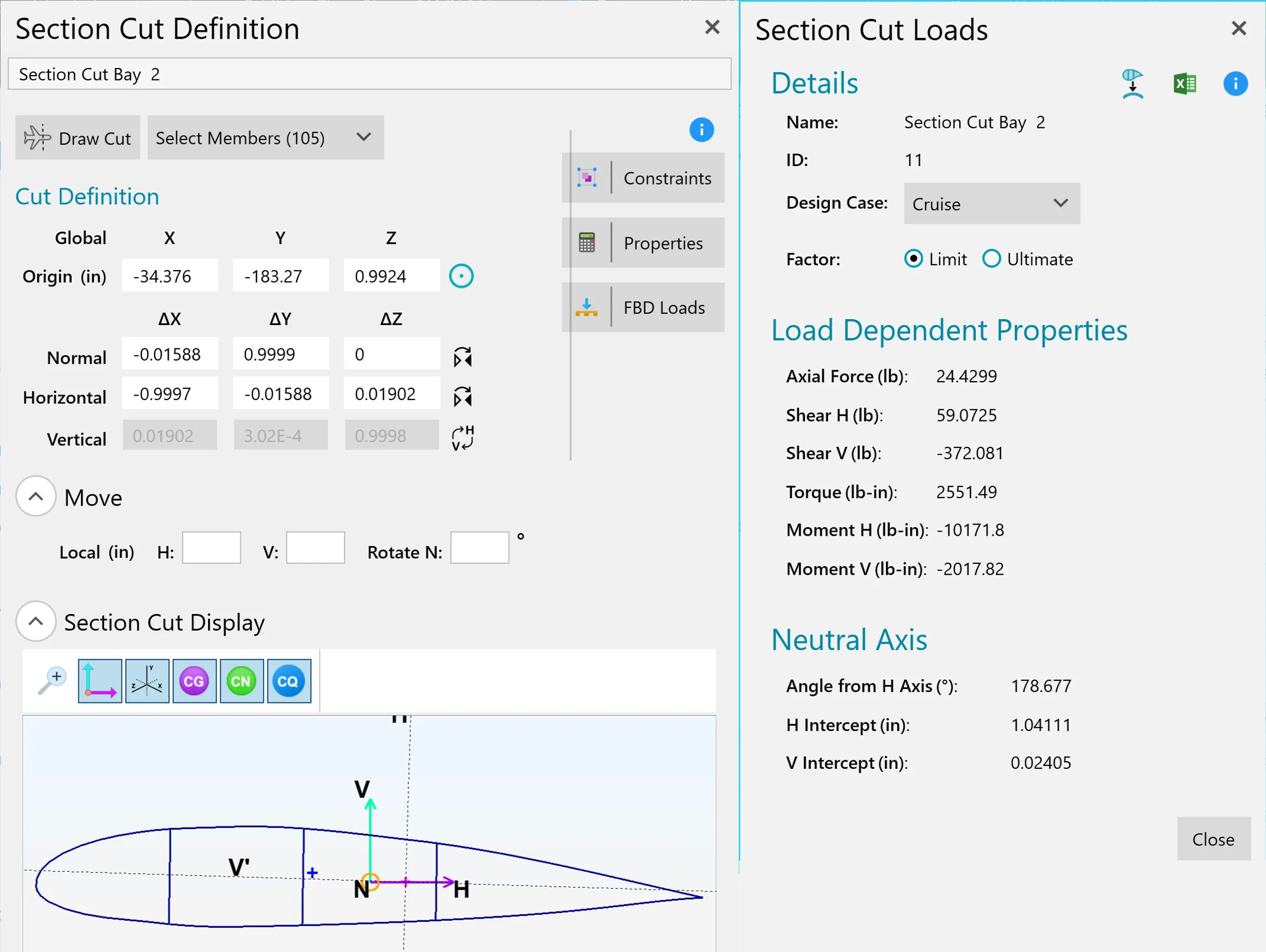Screen dimensions: 1266x952
Task: Close the Section Cut Definition panel
Action: tap(712, 27)
